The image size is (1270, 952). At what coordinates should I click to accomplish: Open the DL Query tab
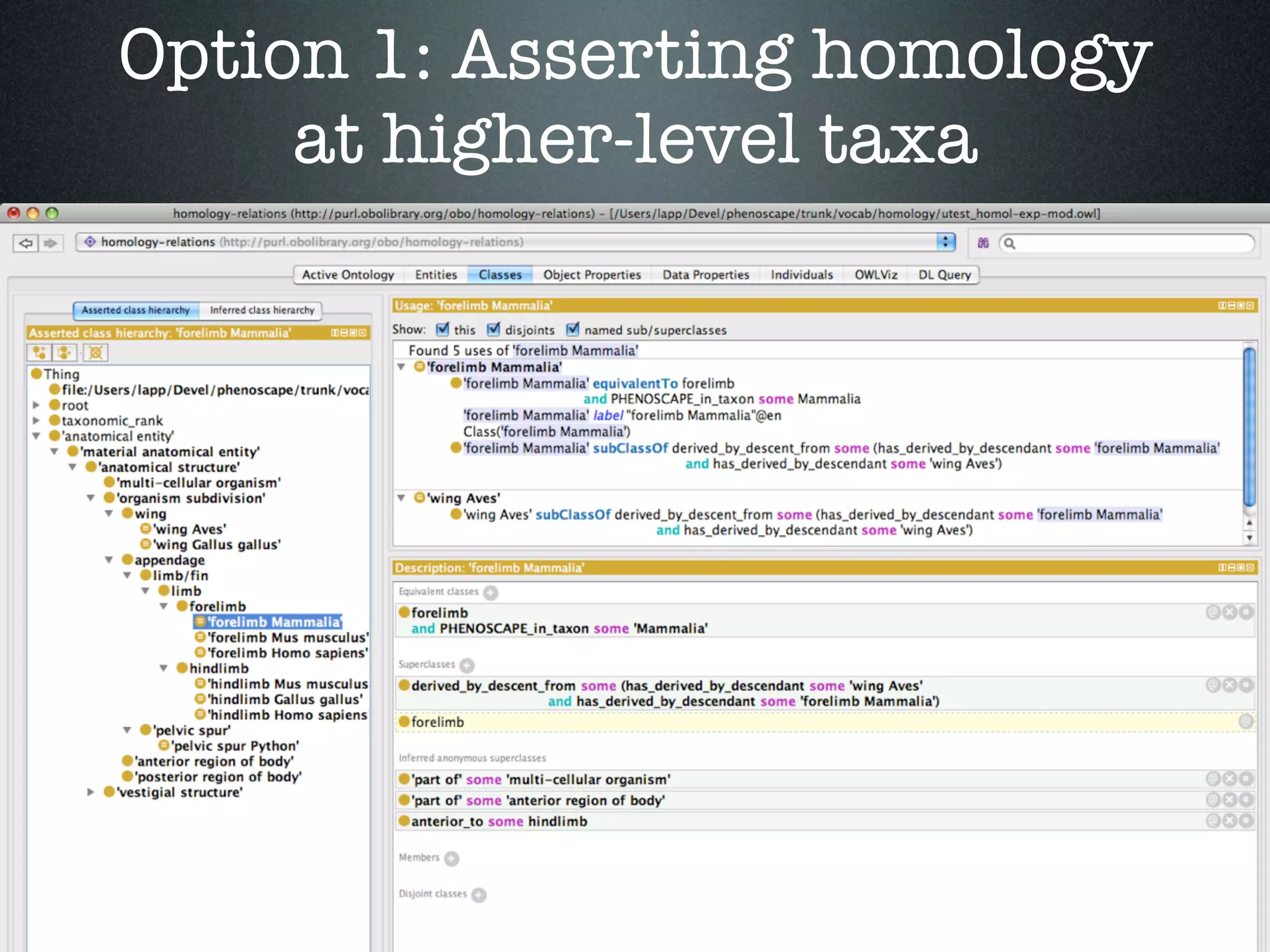[x=944, y=275]
